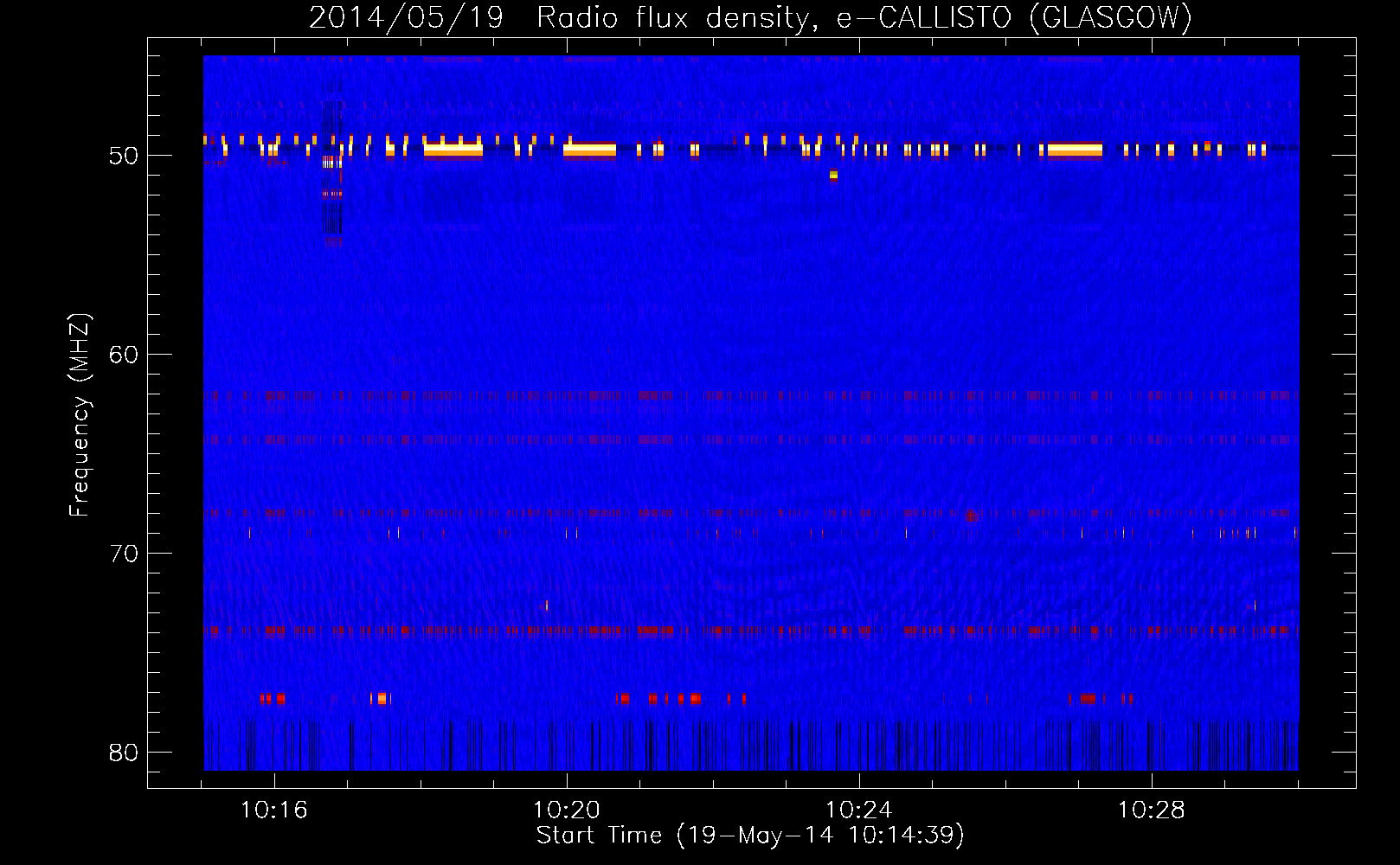The height and width of the screenshot is (865, 1400).
Task: Click the plot title "Radio flux density, e-CALLISTO (GLASGOW)"
Action: pos(864,18)
